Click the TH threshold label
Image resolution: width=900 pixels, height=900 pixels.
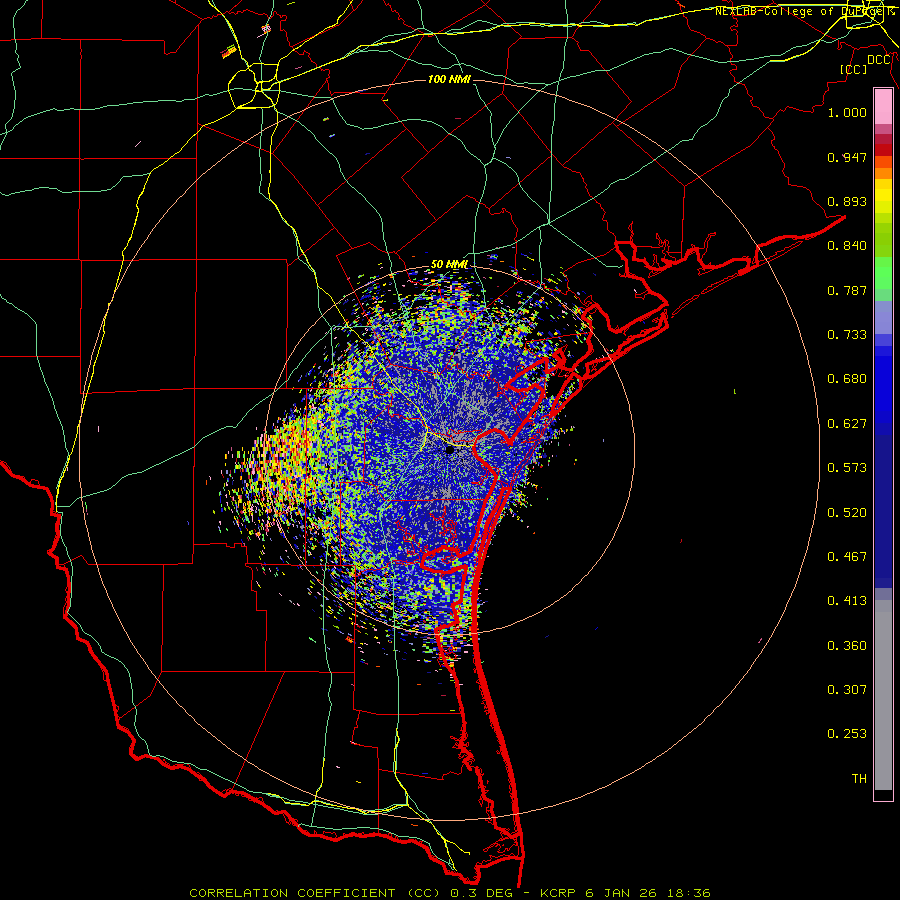pos(859,779)
